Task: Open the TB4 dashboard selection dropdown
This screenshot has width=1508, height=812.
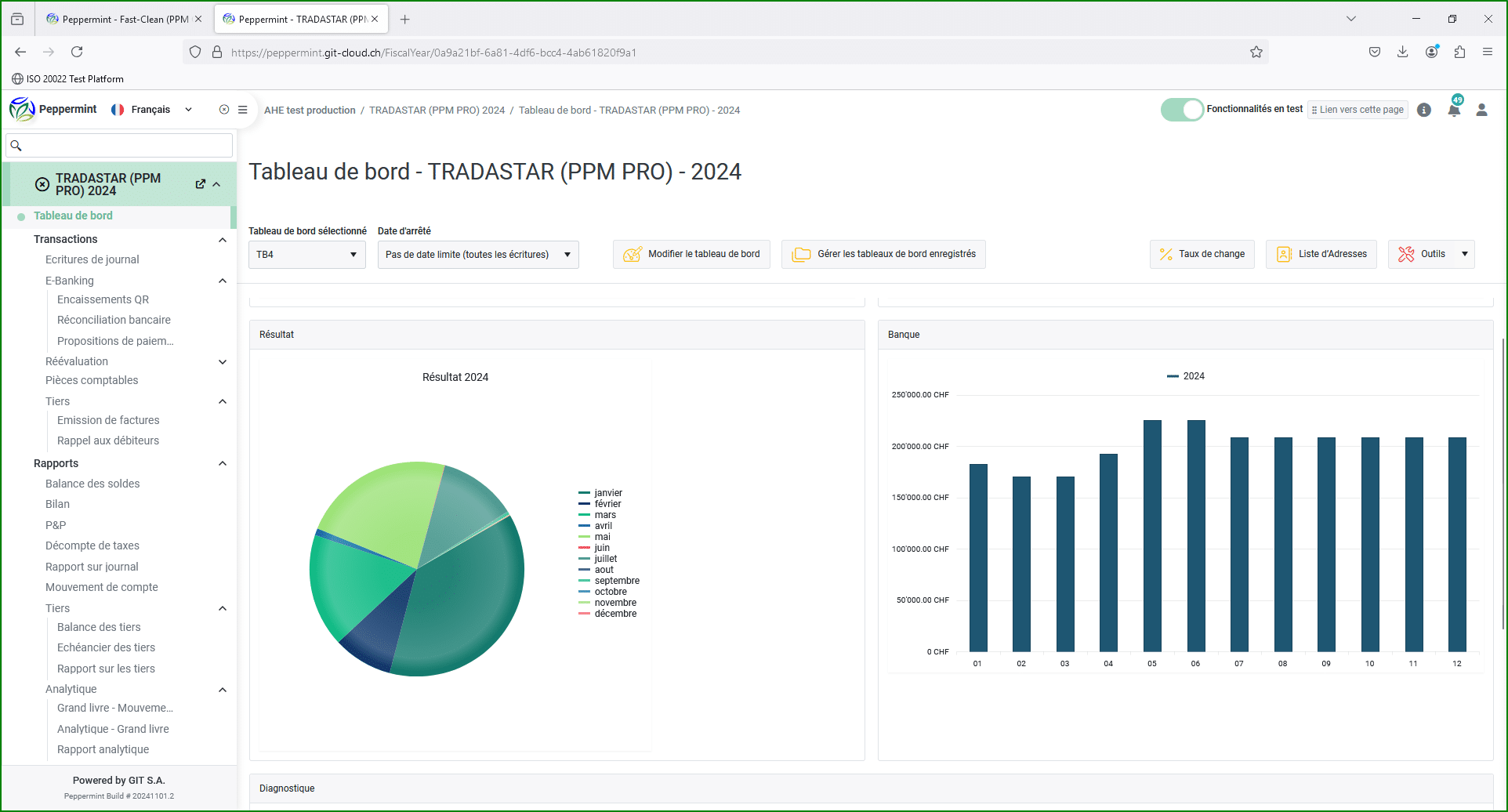Action: click(x=307, y=255)
